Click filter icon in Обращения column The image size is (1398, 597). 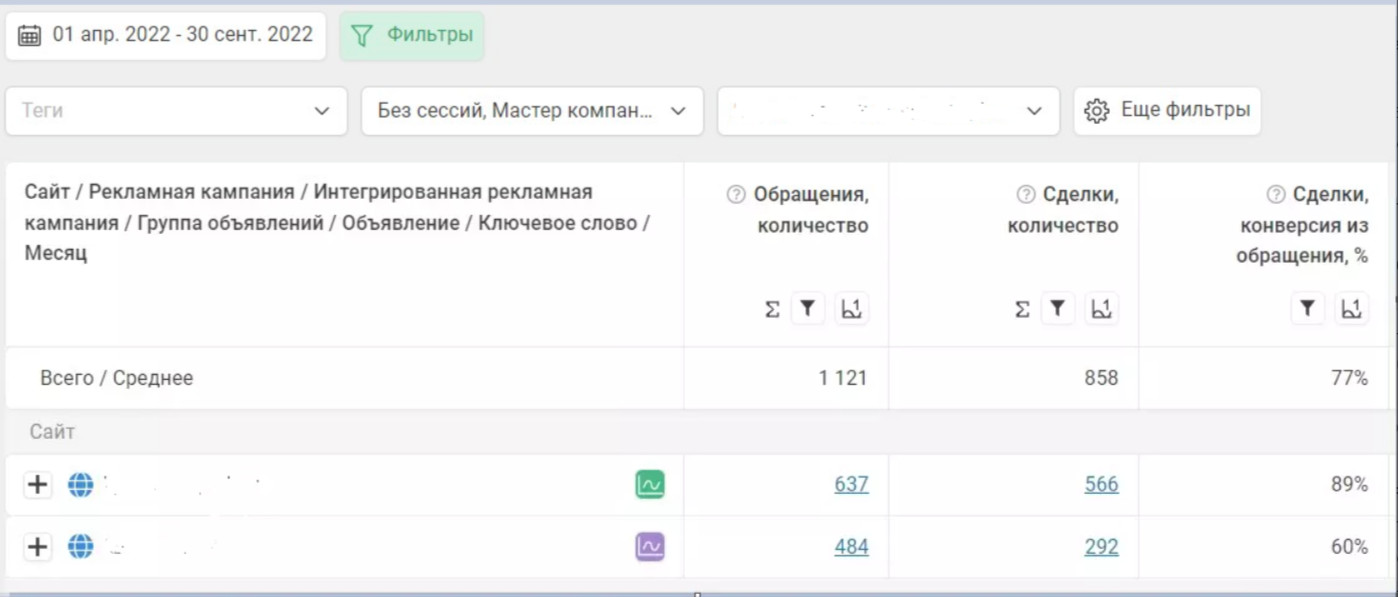(808, 309)
